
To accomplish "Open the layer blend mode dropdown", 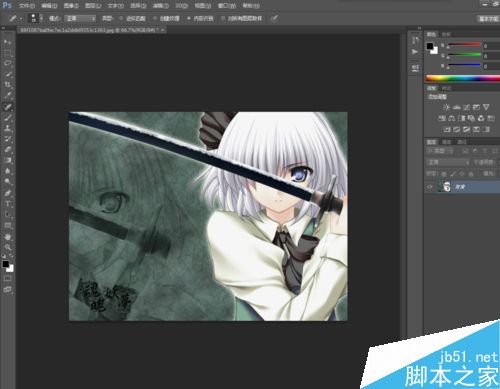I will pos(448,162).
